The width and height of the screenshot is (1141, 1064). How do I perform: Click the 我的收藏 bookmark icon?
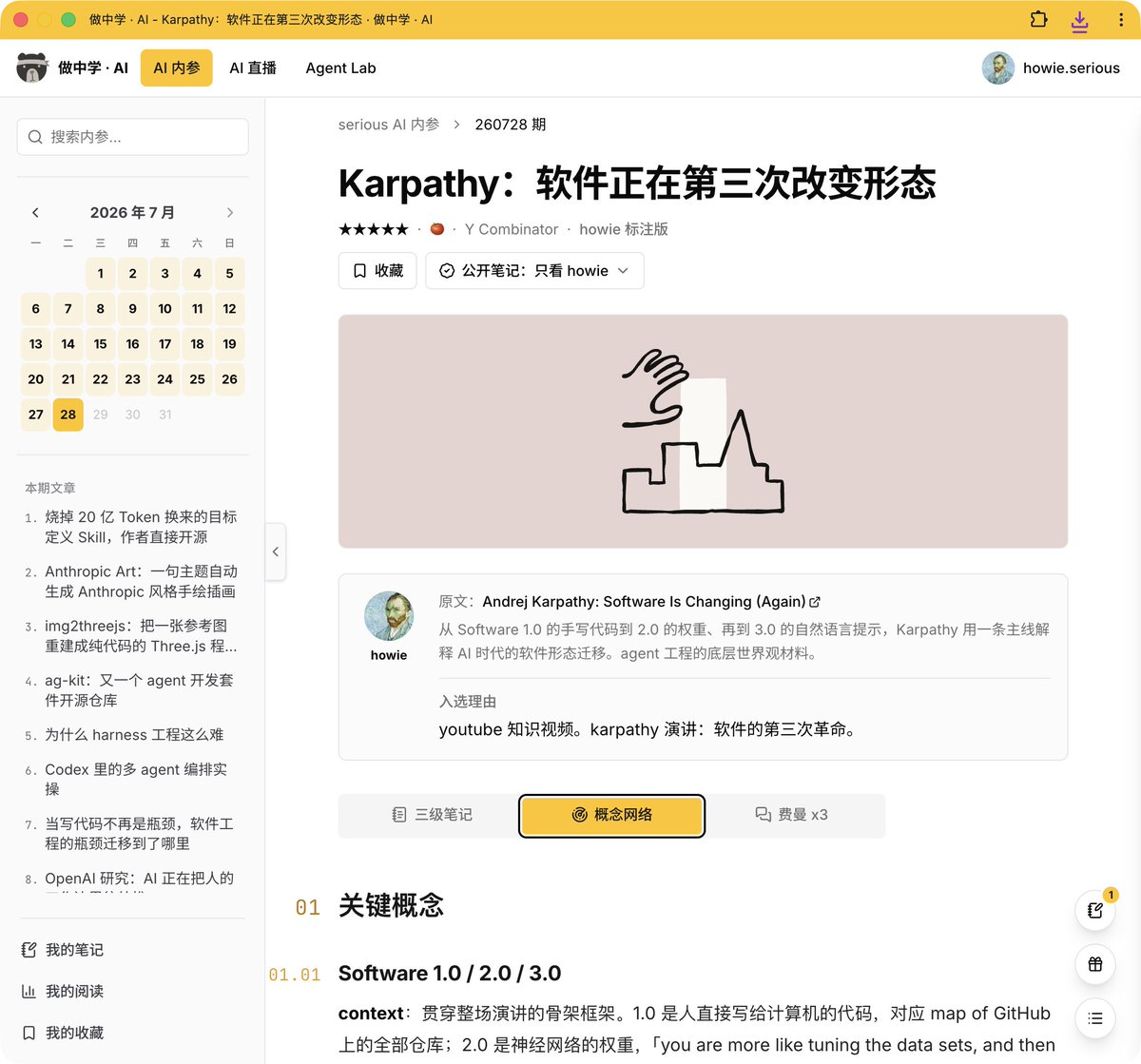[x=29, y=1033]
